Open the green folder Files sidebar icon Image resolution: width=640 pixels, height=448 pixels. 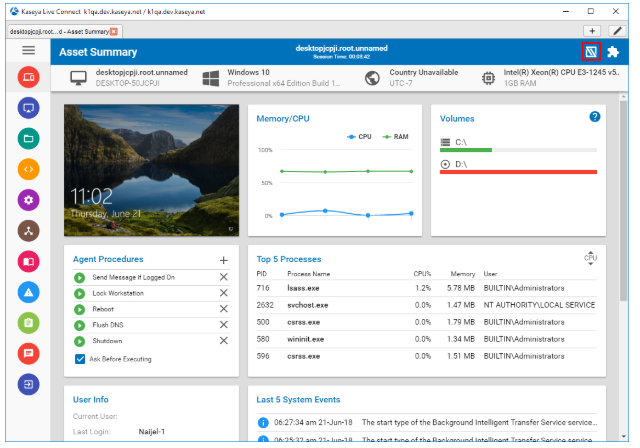(28, 138)
